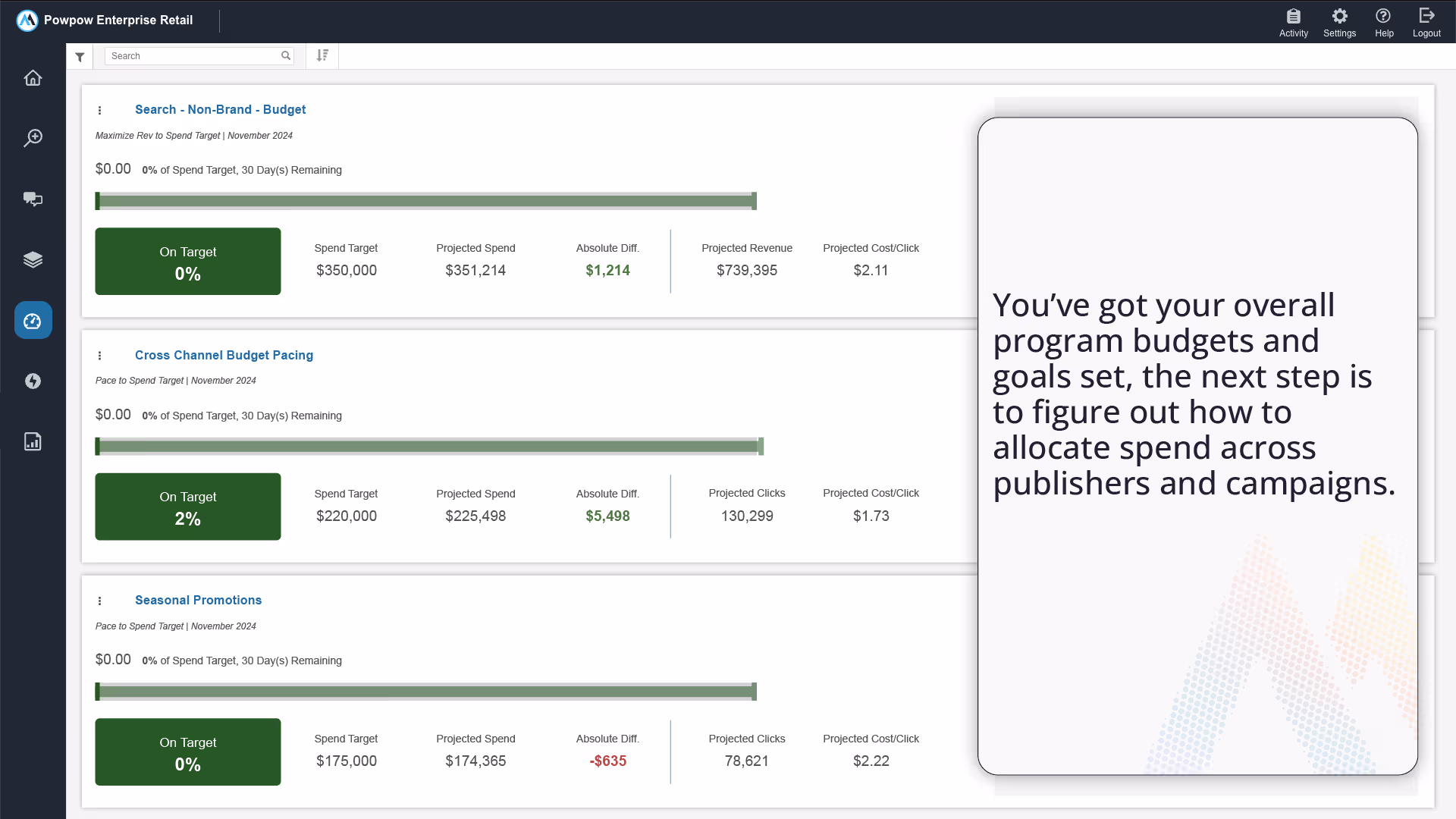Open the Home icon in sidebar
This screenshot has height=819, width=1456.
tap(33, 78)
